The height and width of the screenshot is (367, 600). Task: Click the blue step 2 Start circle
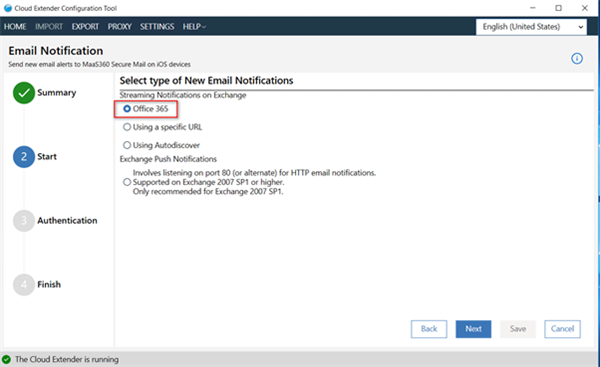pos(24,157)
